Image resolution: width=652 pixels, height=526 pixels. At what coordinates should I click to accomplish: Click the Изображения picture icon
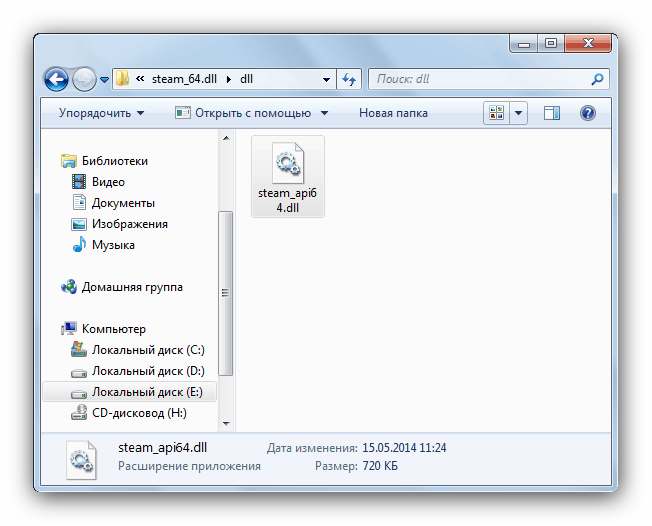coord(79,224)
